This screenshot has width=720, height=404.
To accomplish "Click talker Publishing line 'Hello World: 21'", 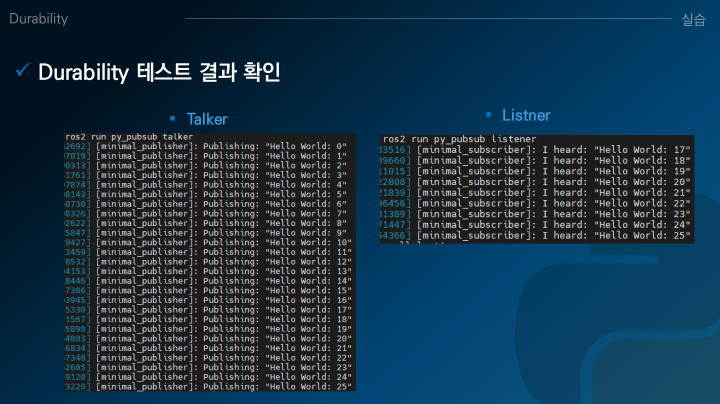I will pos(208,348).
